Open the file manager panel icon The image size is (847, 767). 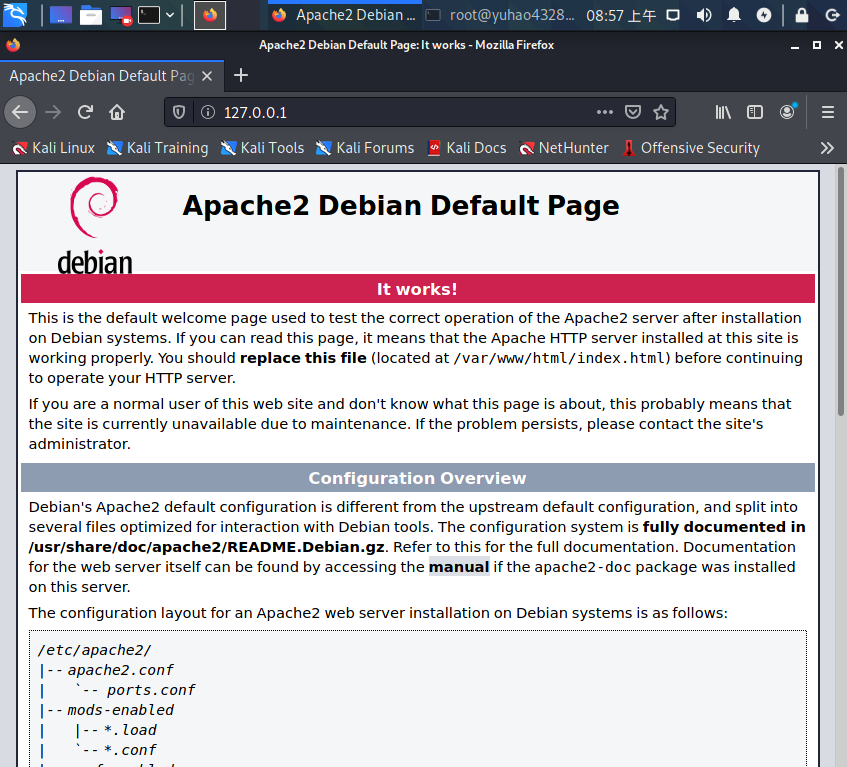pos(91,15)
